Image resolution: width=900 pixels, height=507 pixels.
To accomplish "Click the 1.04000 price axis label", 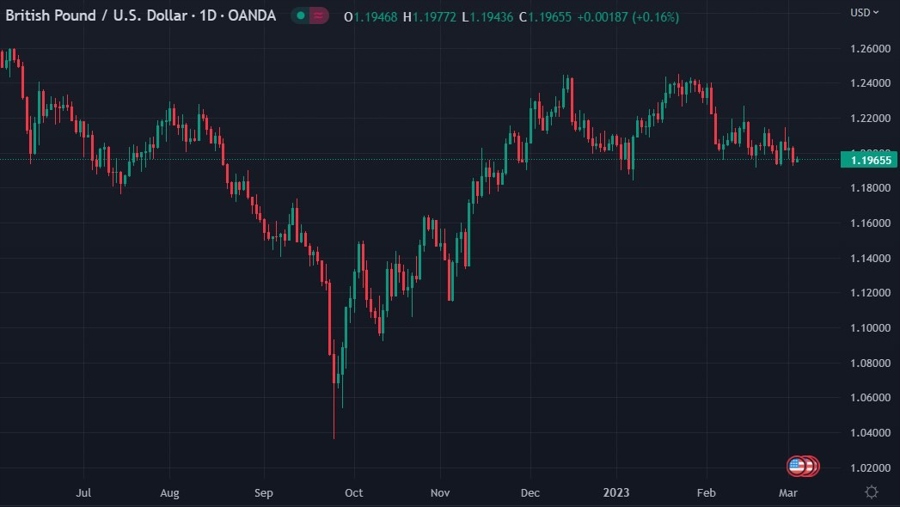I will point(870,432).
